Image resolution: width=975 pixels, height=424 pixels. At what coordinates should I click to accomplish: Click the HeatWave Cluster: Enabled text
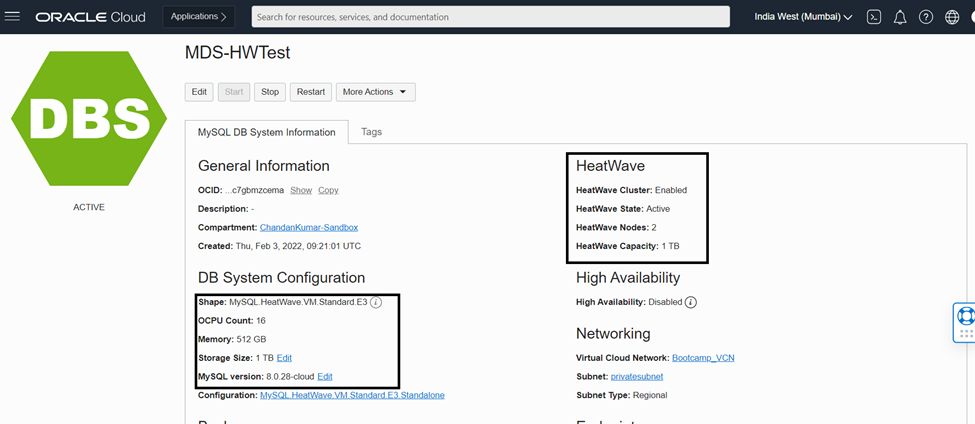point(632,190)
